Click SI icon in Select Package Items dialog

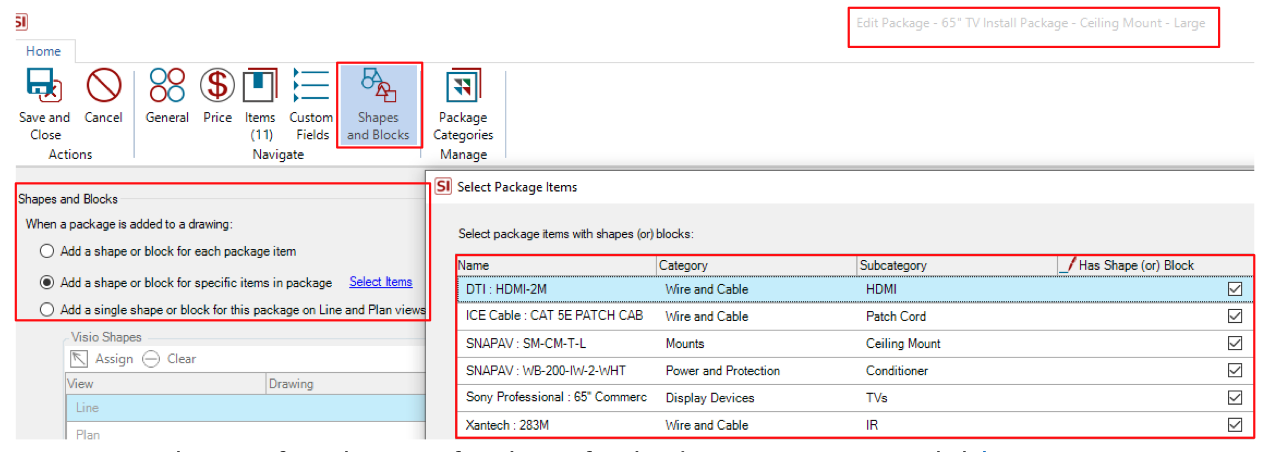coord(444,186)
